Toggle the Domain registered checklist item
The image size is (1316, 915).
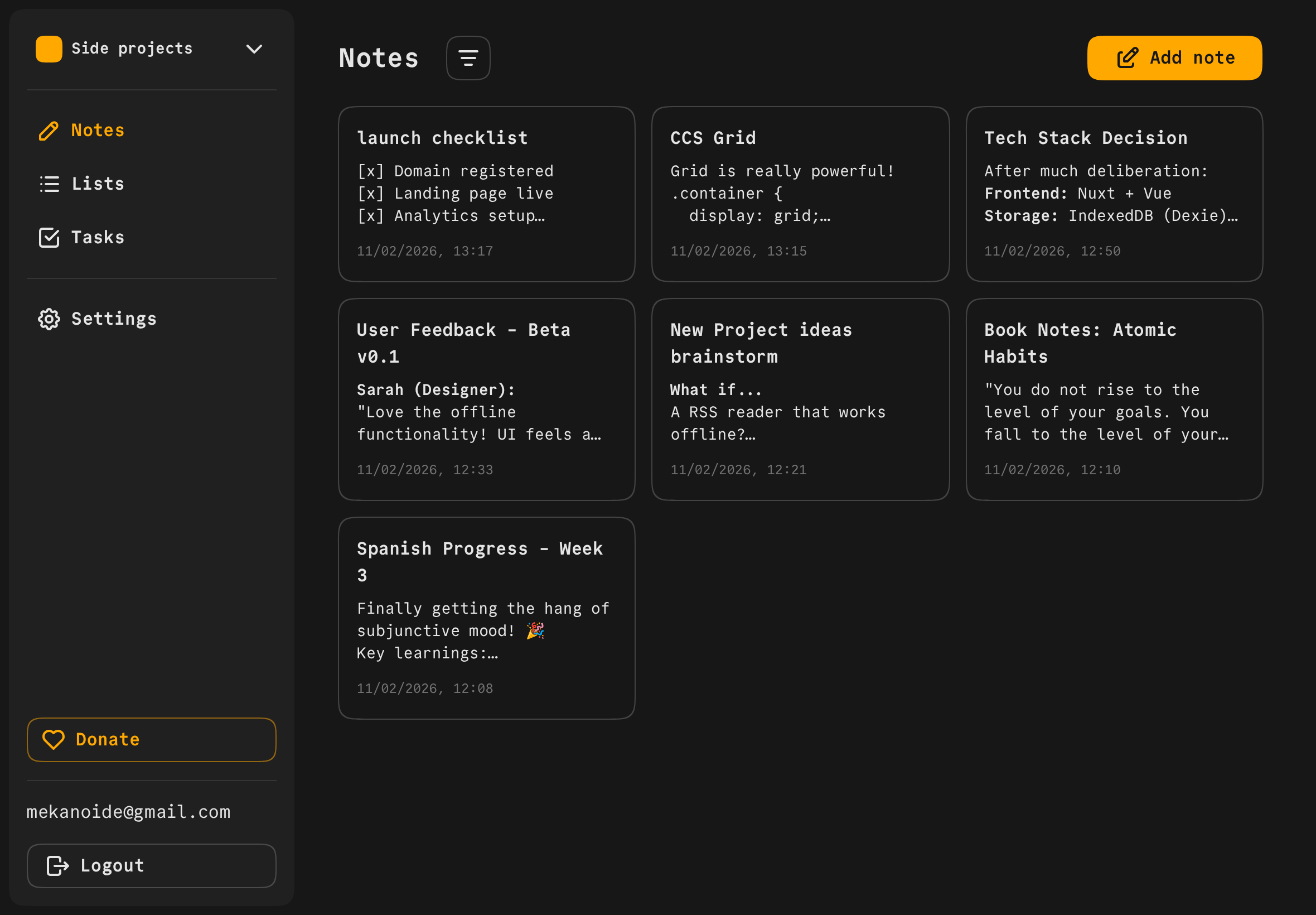371,170
